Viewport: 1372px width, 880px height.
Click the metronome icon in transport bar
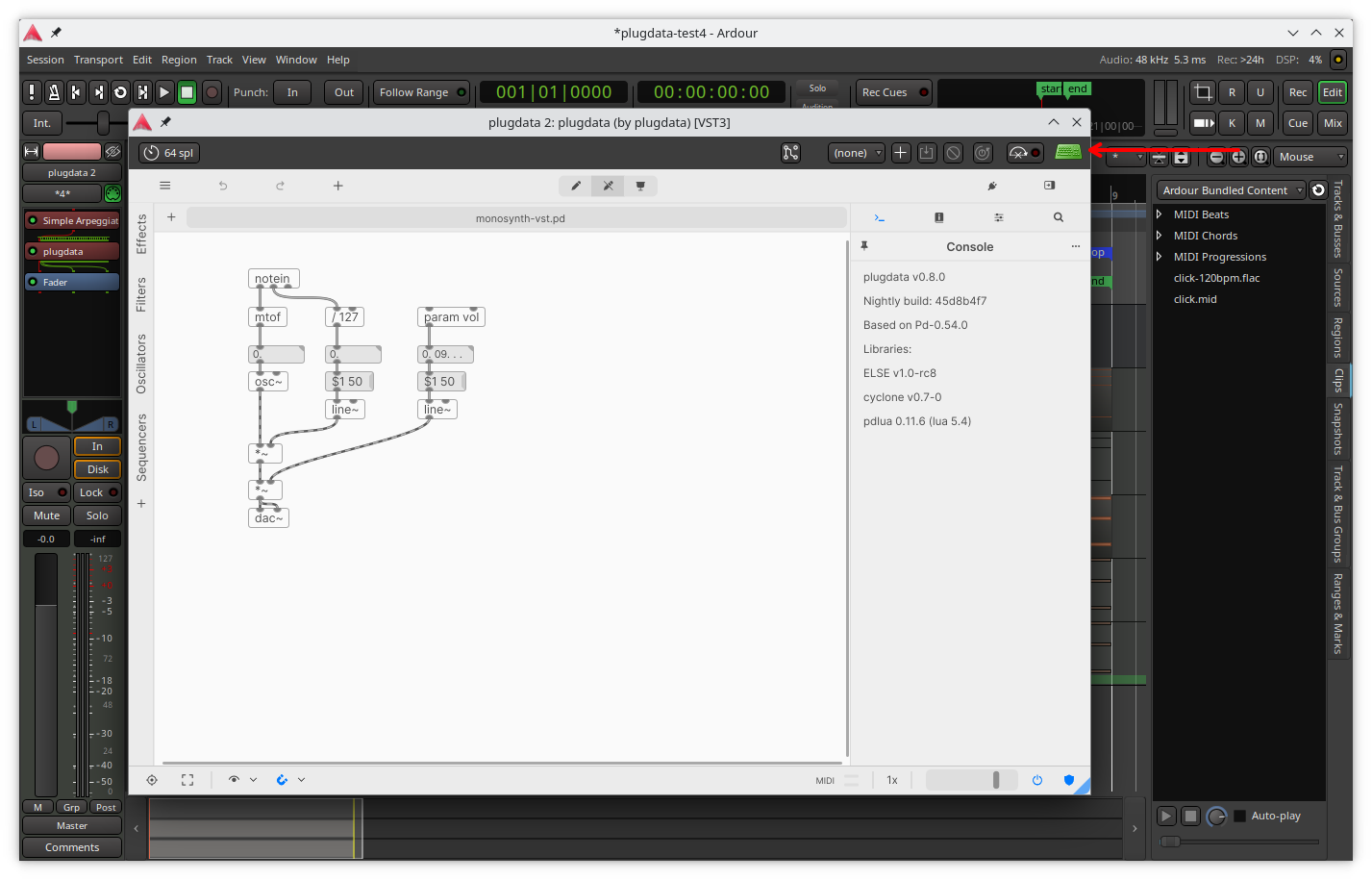point(54,92)
